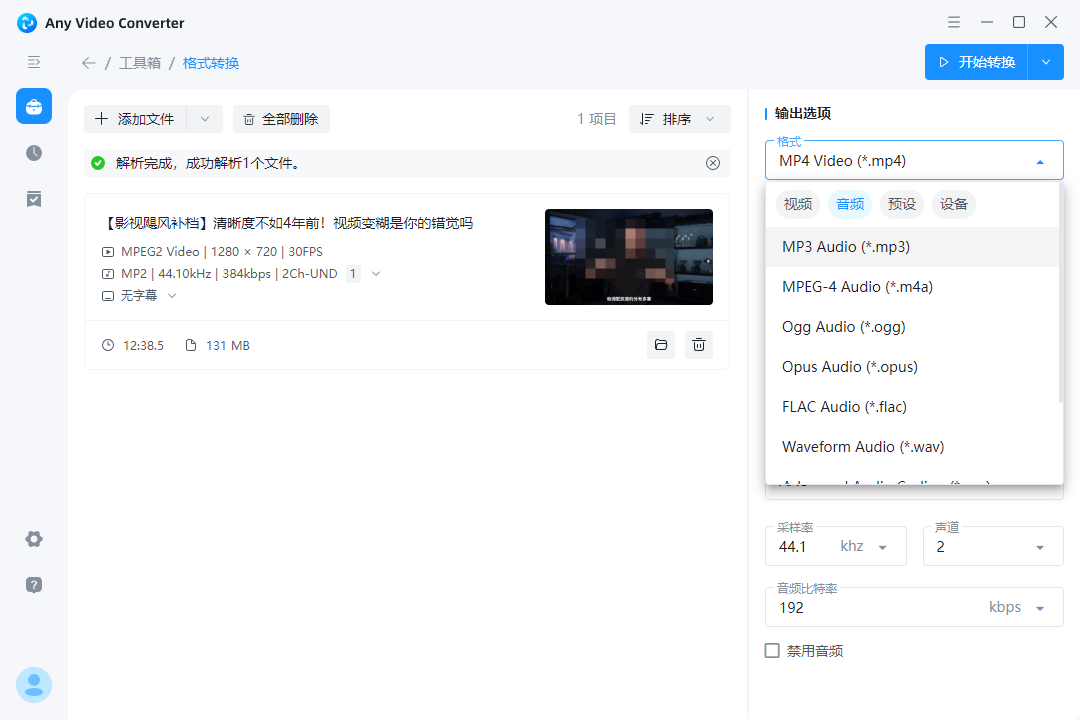
Task: Switch to the 设备 format tab
Action: click(x=954, y=204)
